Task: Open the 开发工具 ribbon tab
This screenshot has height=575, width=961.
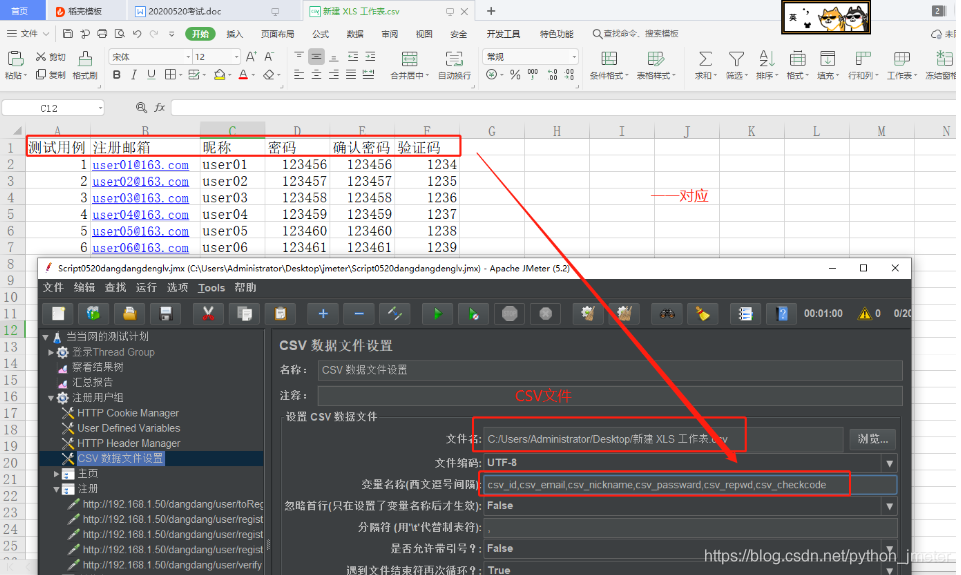Action: click(503, 34)
